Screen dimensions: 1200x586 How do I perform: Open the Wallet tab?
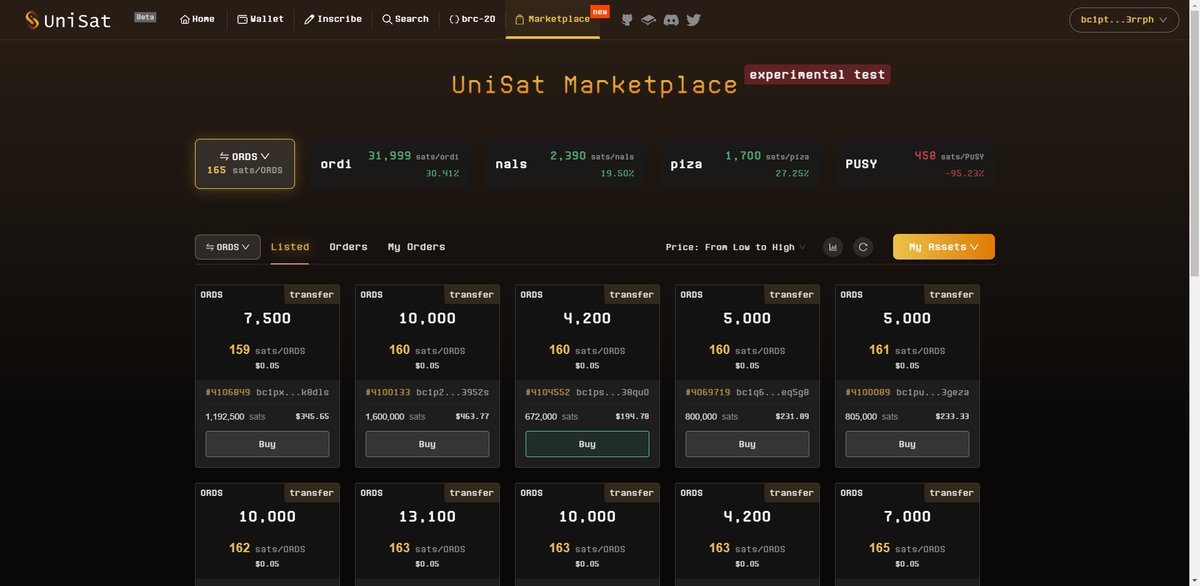tap(260, 19)
